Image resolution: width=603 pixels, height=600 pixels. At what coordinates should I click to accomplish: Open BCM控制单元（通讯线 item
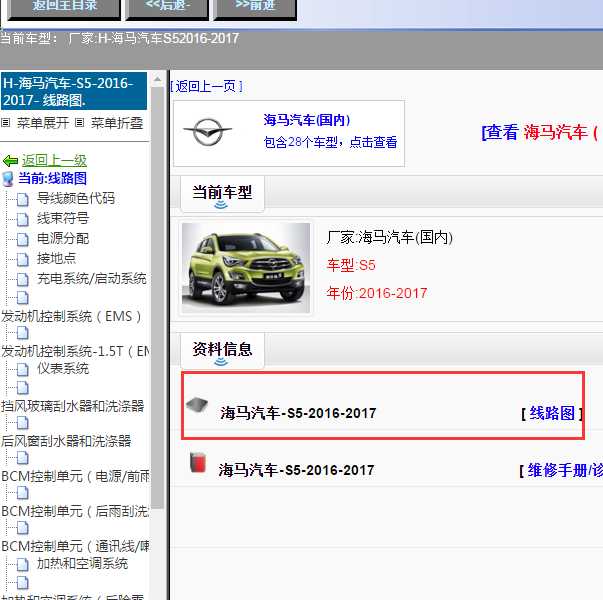coord(75,546)
